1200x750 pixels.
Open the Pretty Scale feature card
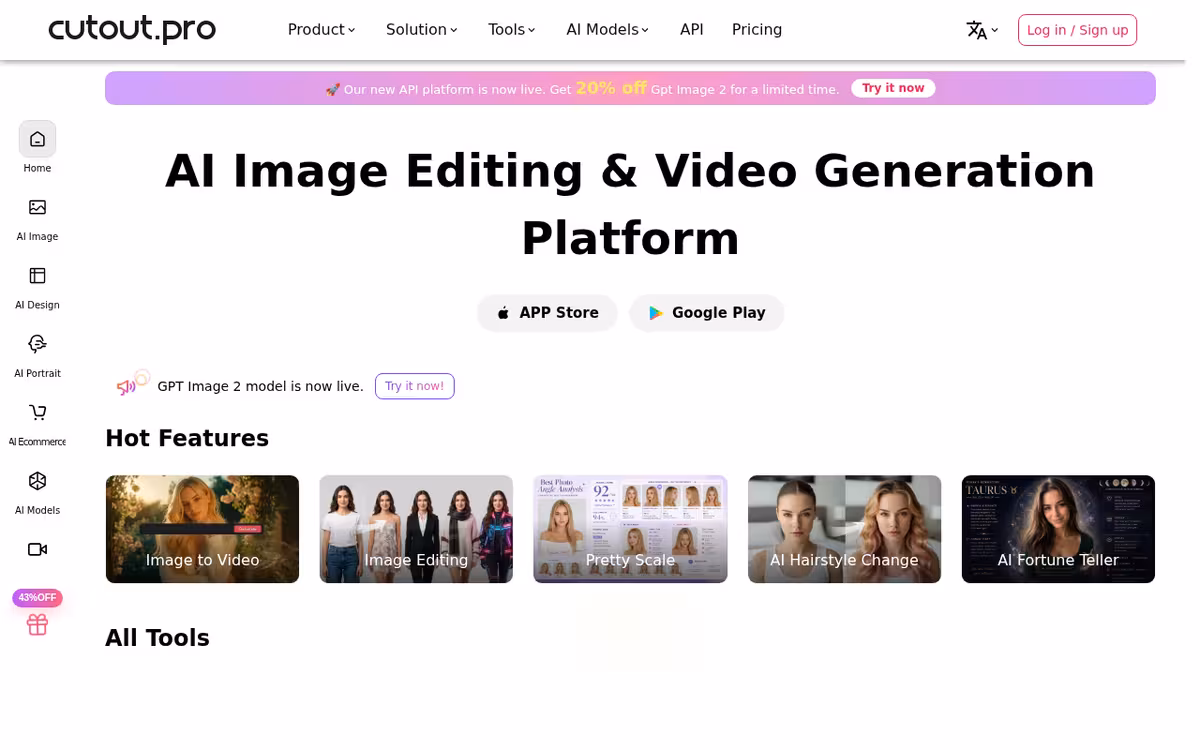point(630,529)
